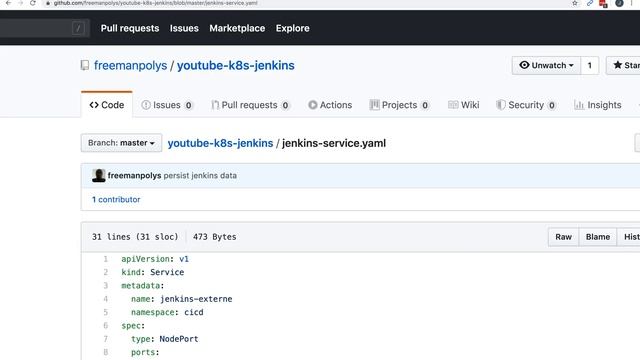
Task: Open the Wiki tab
Action: (x=464, y=105)
